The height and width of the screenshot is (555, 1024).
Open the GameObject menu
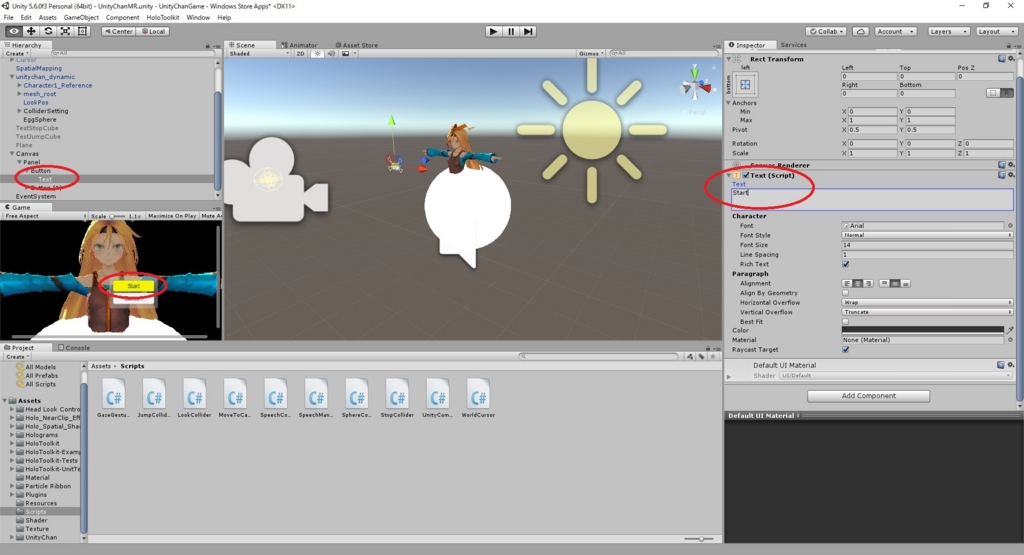click(81, 18)
